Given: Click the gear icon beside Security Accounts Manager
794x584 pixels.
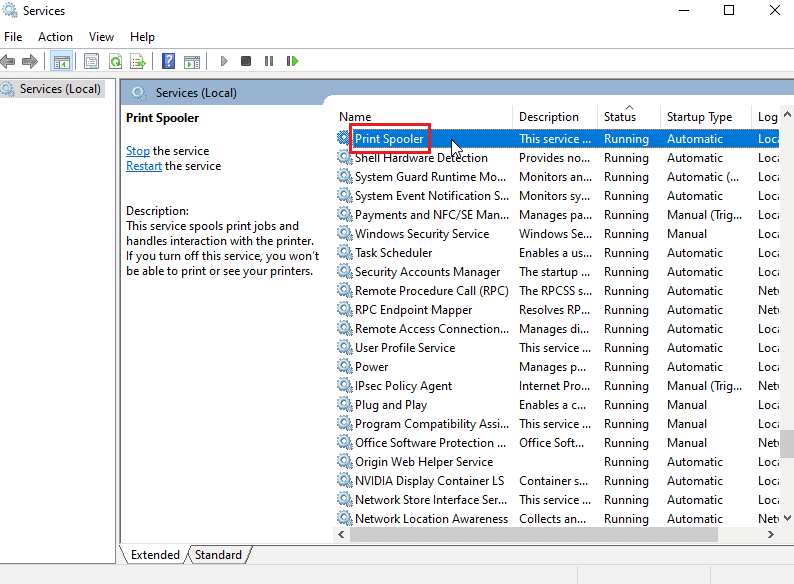Looking at the screenshot, I should 344,271.
